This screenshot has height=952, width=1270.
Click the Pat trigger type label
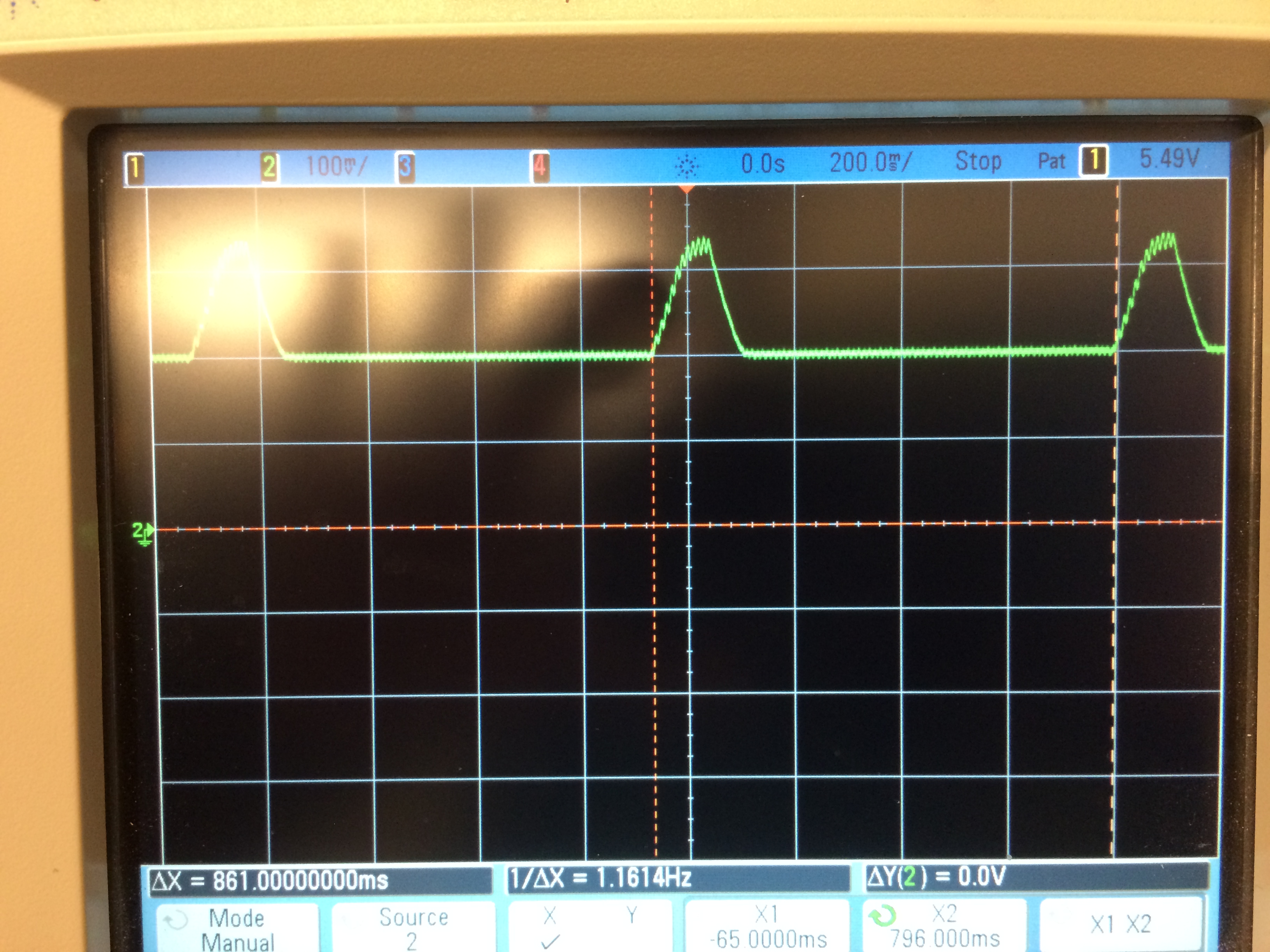[x=1051, y=161]
